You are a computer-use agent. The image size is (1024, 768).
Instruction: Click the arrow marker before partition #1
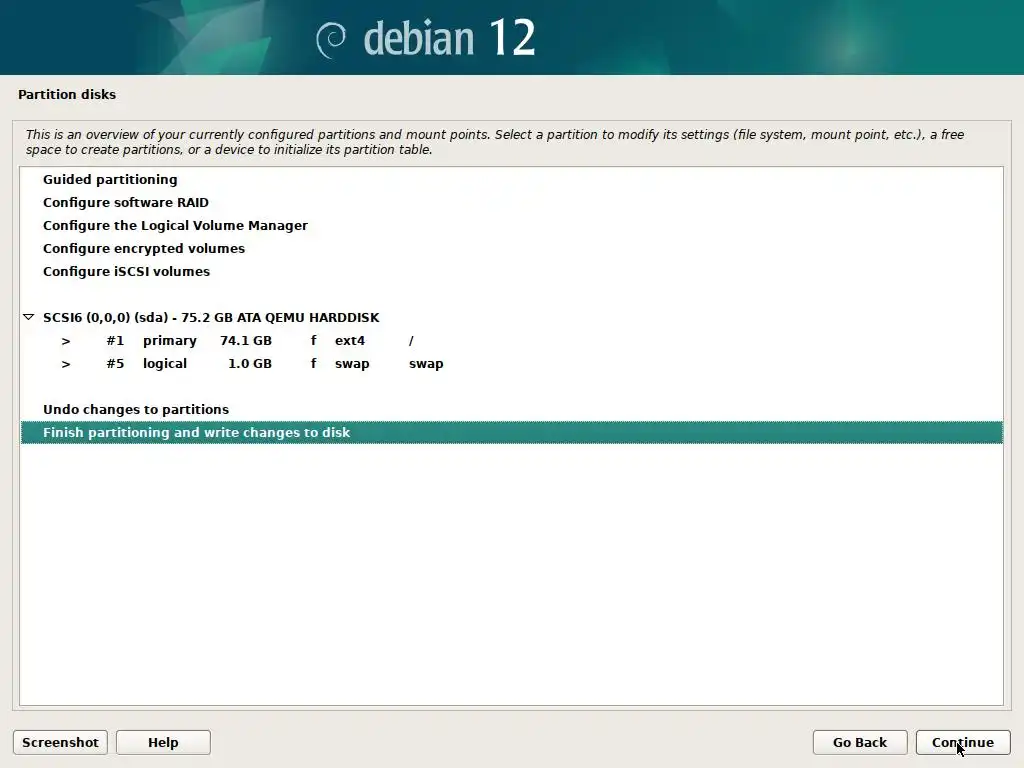[x=66, y=341]
